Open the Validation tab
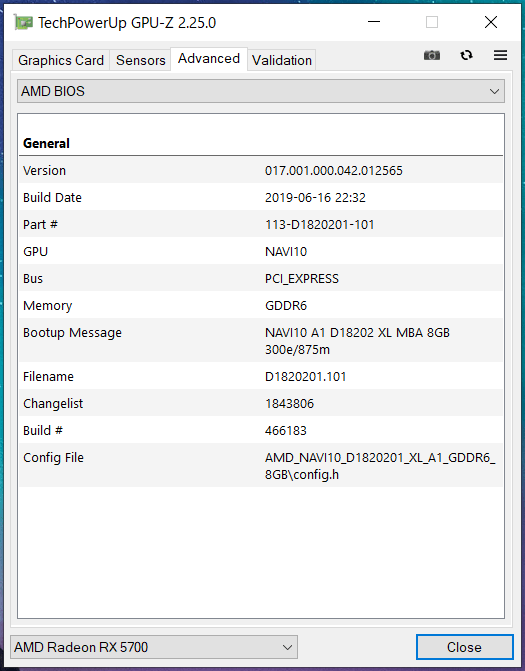The width and height of the screenshot is (525, 671). pos(282,60)
